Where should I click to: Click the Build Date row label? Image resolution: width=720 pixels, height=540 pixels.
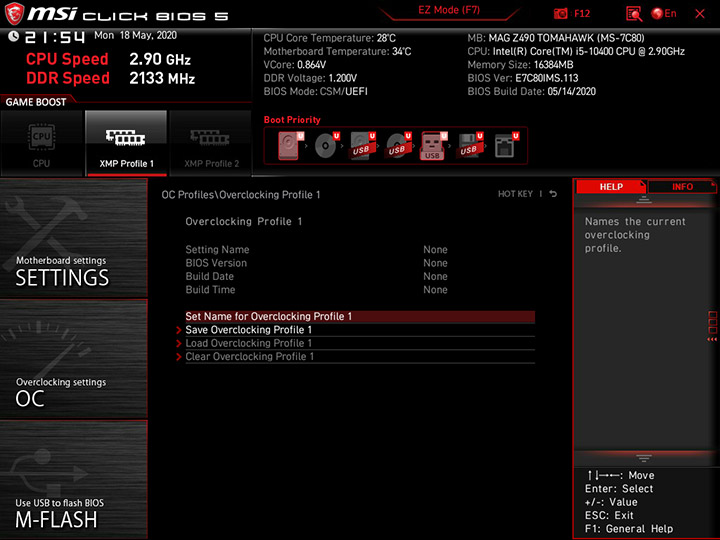pos(209,276)
